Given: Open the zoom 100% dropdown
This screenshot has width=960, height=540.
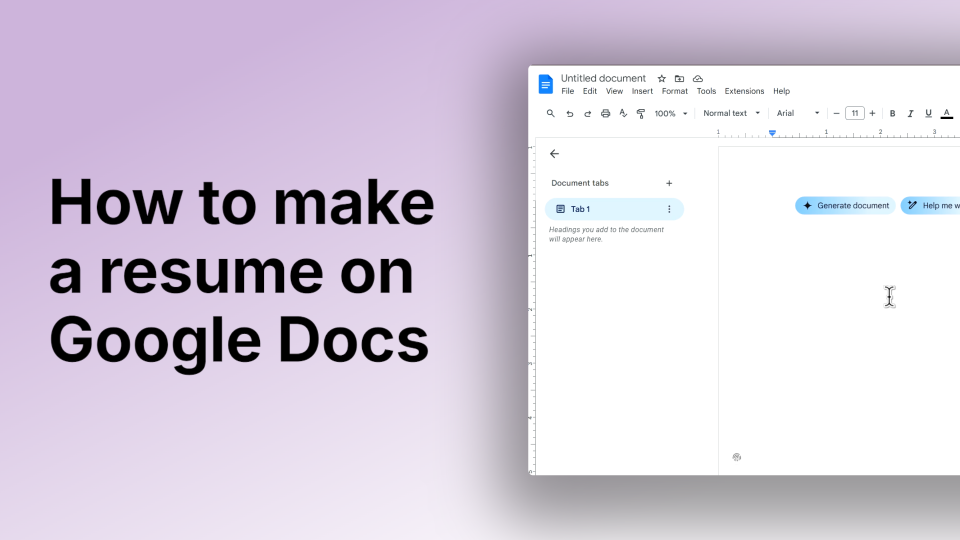Looking at the screenshot, I should 671,113.
